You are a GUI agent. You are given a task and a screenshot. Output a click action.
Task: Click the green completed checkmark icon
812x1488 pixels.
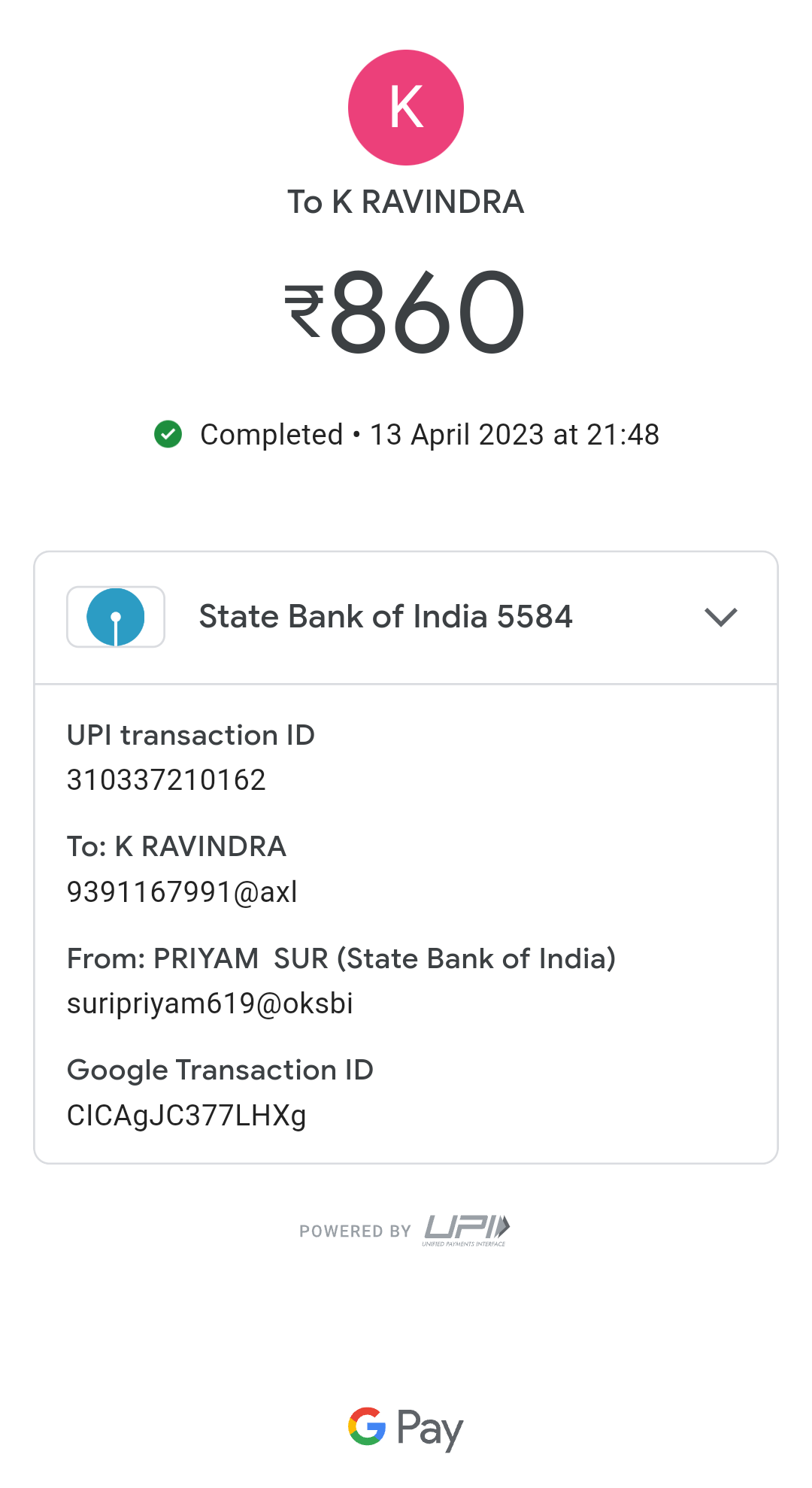click(168, 434)
